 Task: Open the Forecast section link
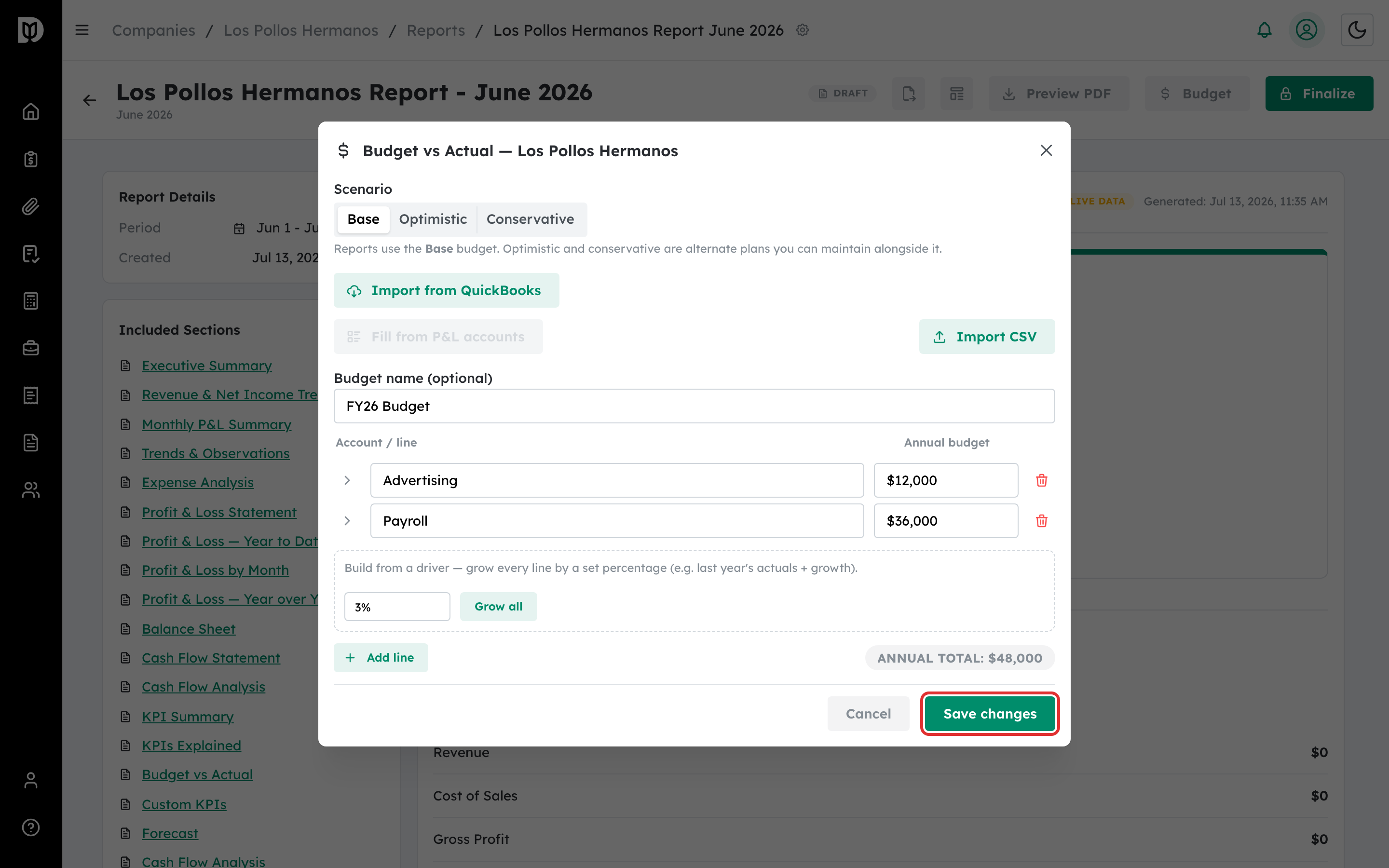coord(170,834)
